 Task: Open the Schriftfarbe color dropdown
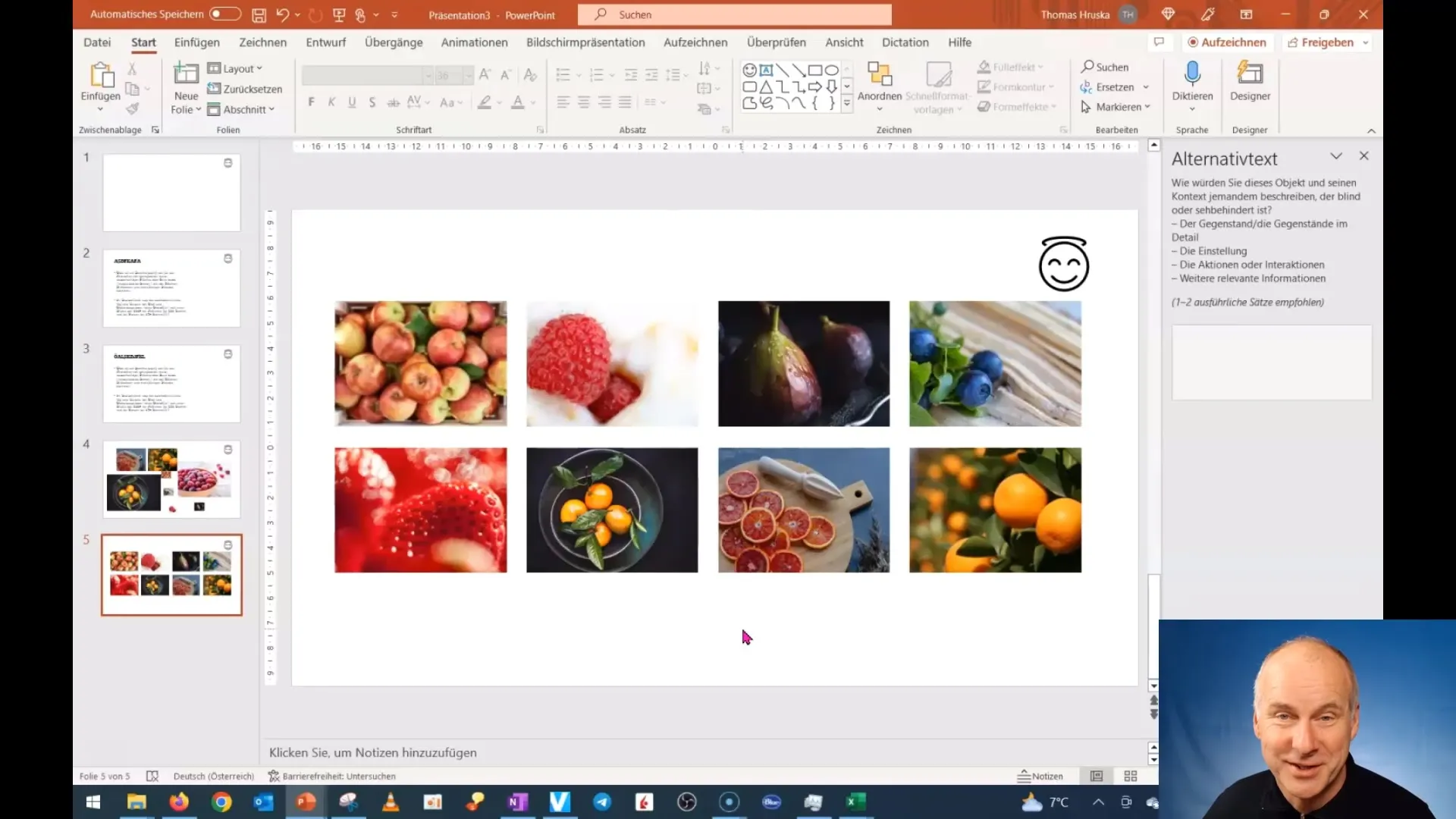(x=533, y=103)
